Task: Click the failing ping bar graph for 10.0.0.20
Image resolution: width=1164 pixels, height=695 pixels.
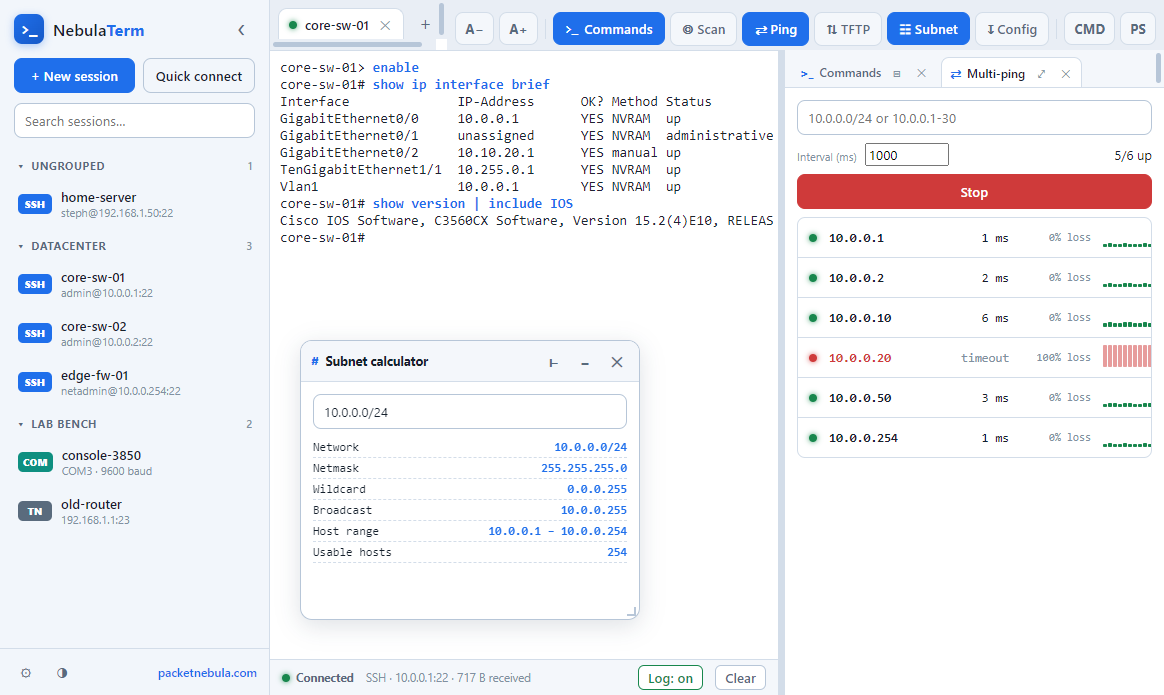Action: pos(1127,356)
